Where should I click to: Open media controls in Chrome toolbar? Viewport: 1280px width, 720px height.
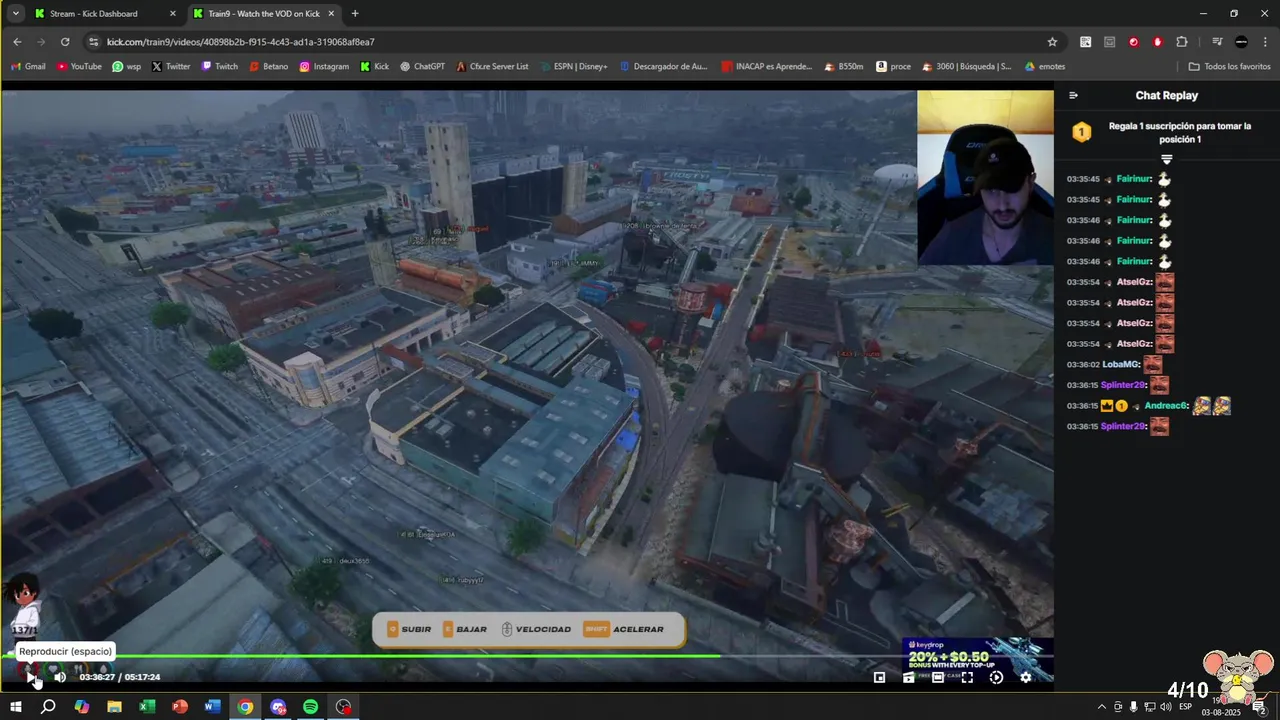[1217, 42]
